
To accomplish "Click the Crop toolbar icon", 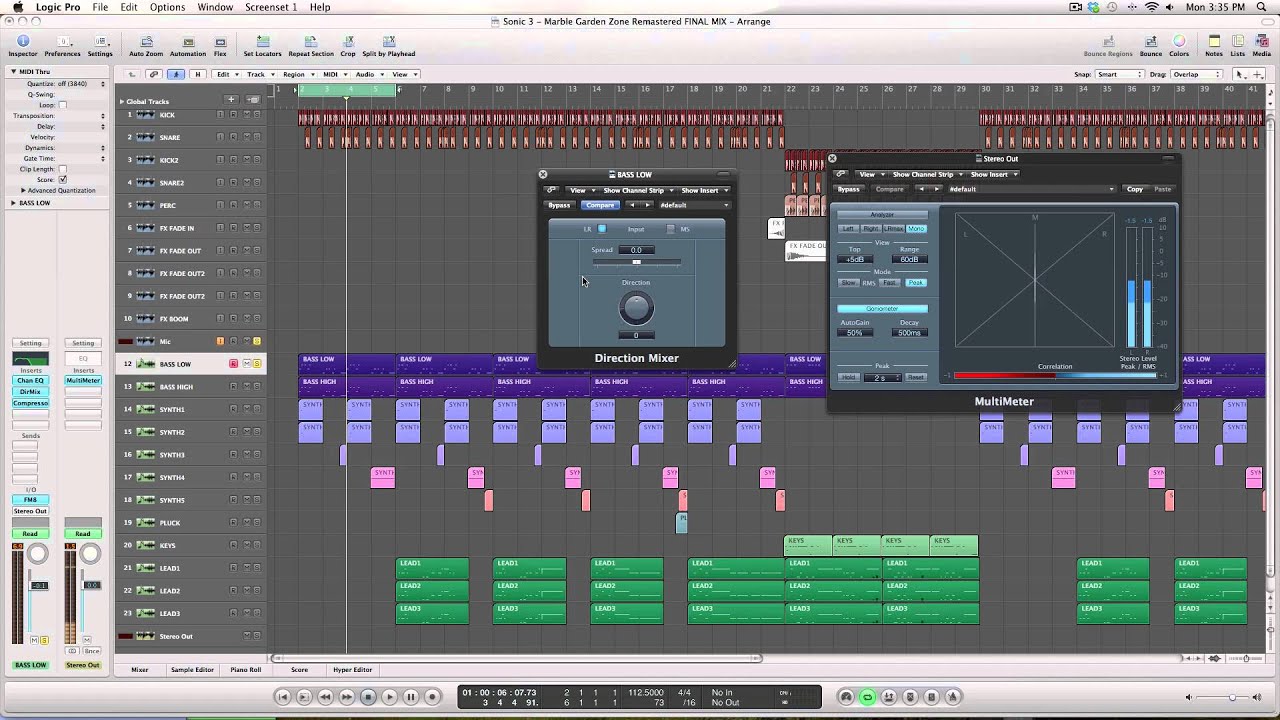I will point(348,45).
